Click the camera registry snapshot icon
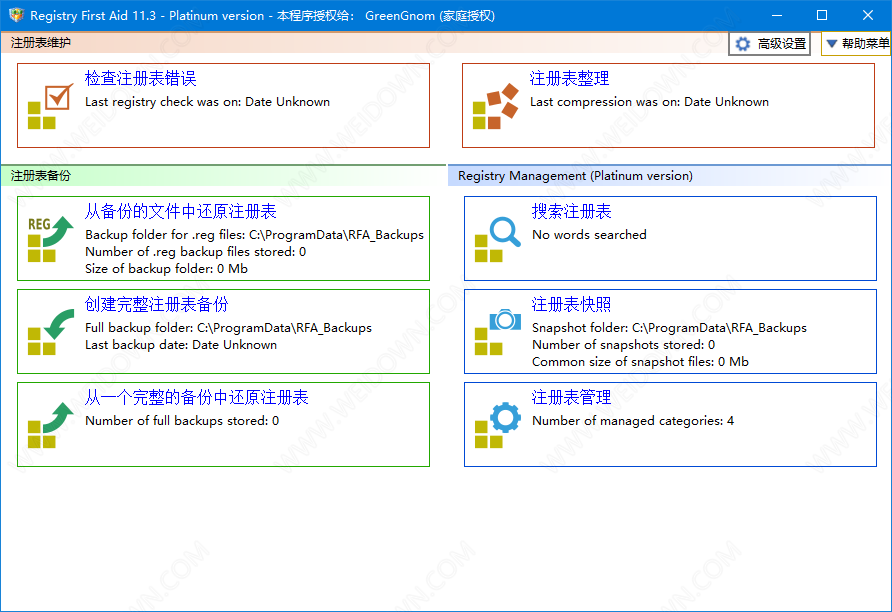Viewport: 892px width, 612px height. 498,332
